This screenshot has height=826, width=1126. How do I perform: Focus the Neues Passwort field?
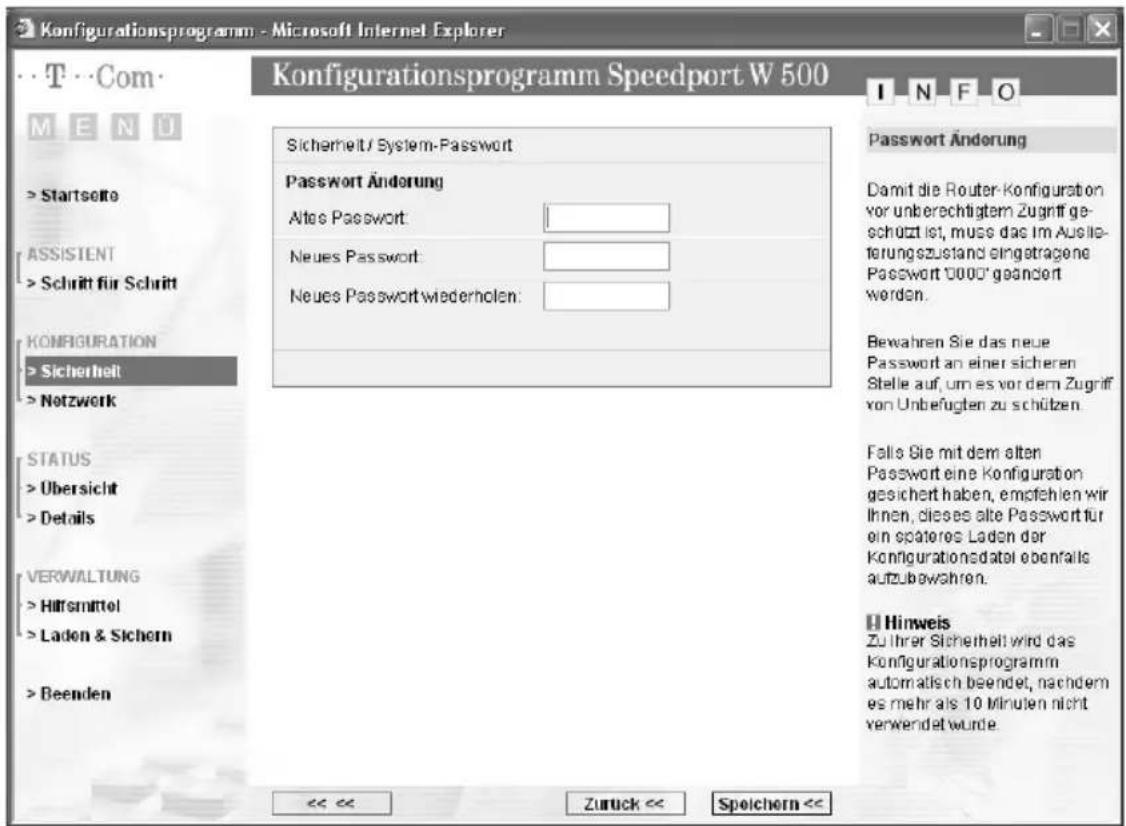606,256
